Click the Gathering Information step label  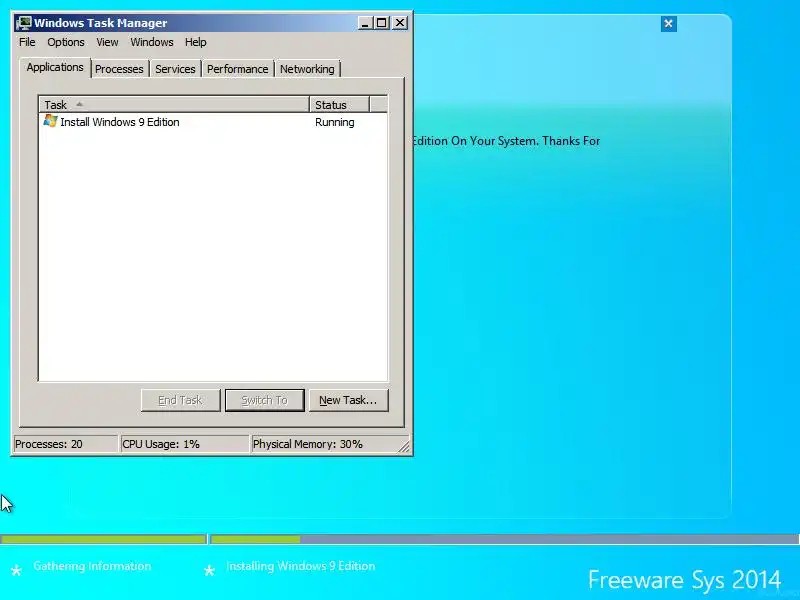(x=92, y=566)
